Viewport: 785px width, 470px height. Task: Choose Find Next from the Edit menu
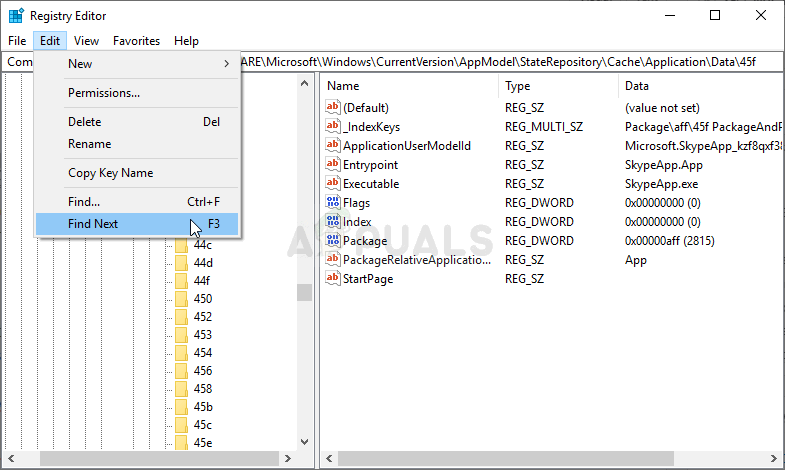coord(137,224)
